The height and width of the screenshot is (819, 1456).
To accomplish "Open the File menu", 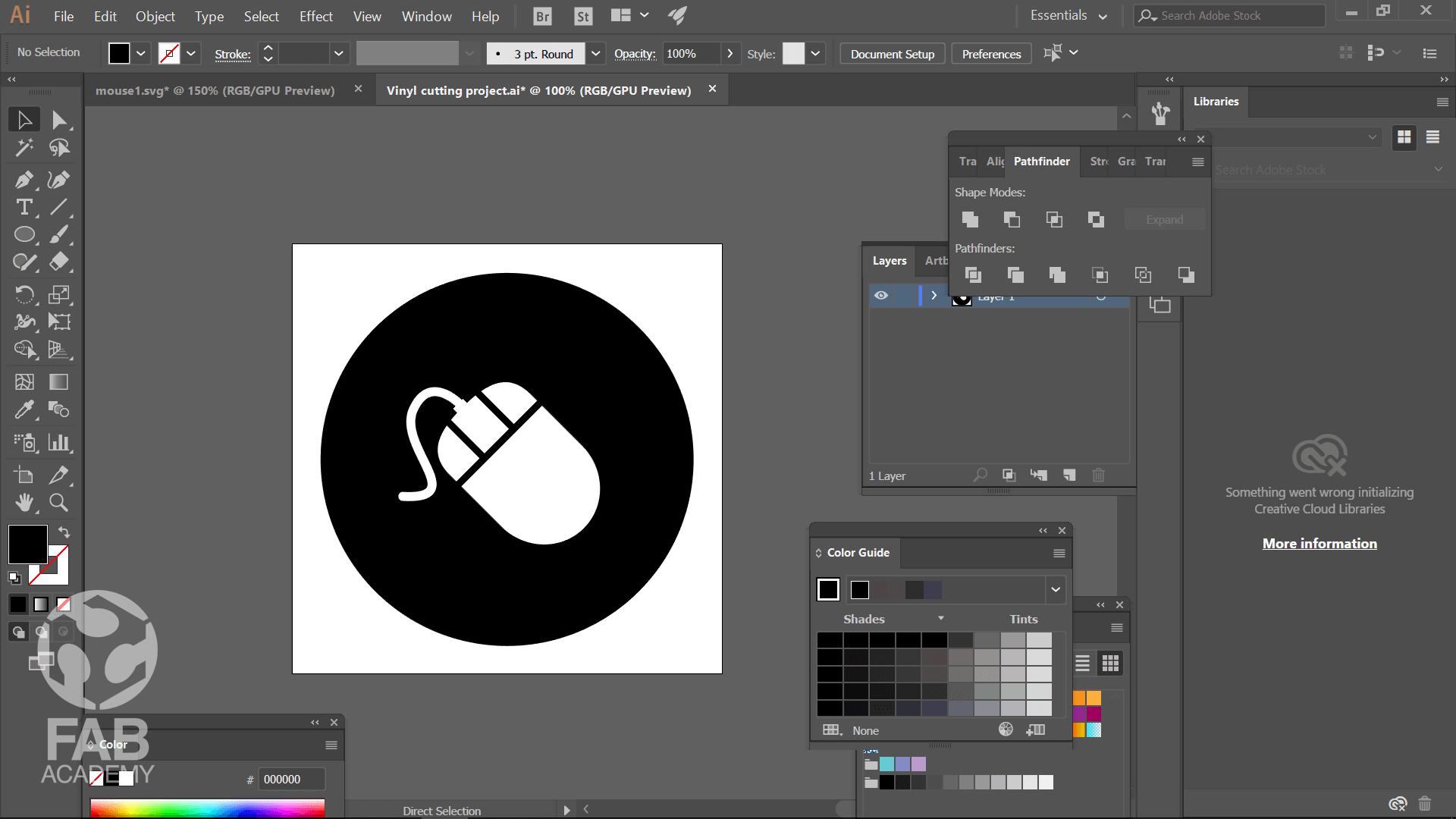I will coord(64,16).
